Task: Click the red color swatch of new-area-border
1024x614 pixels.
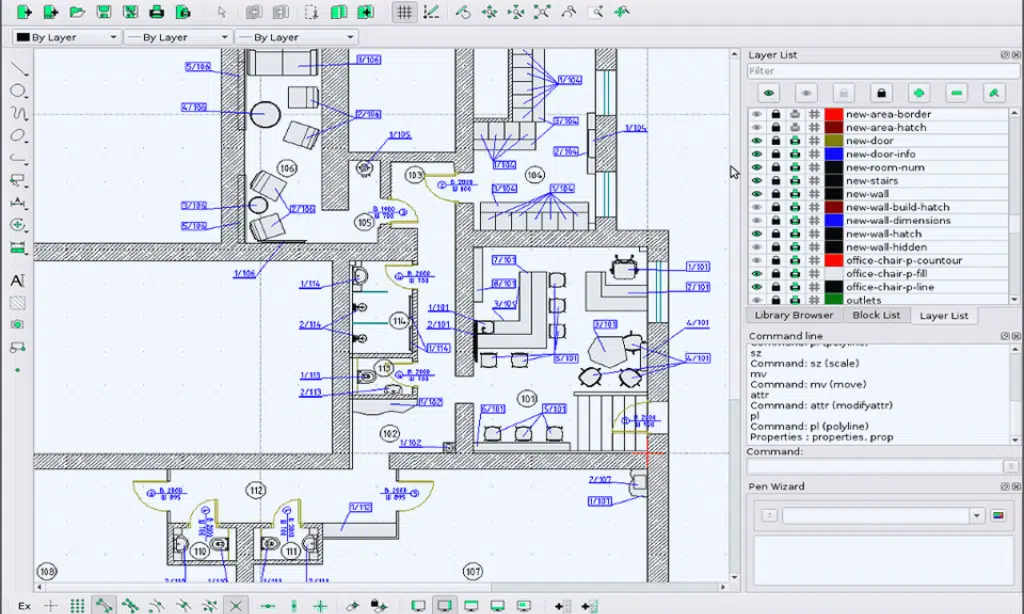Action: 832,114
